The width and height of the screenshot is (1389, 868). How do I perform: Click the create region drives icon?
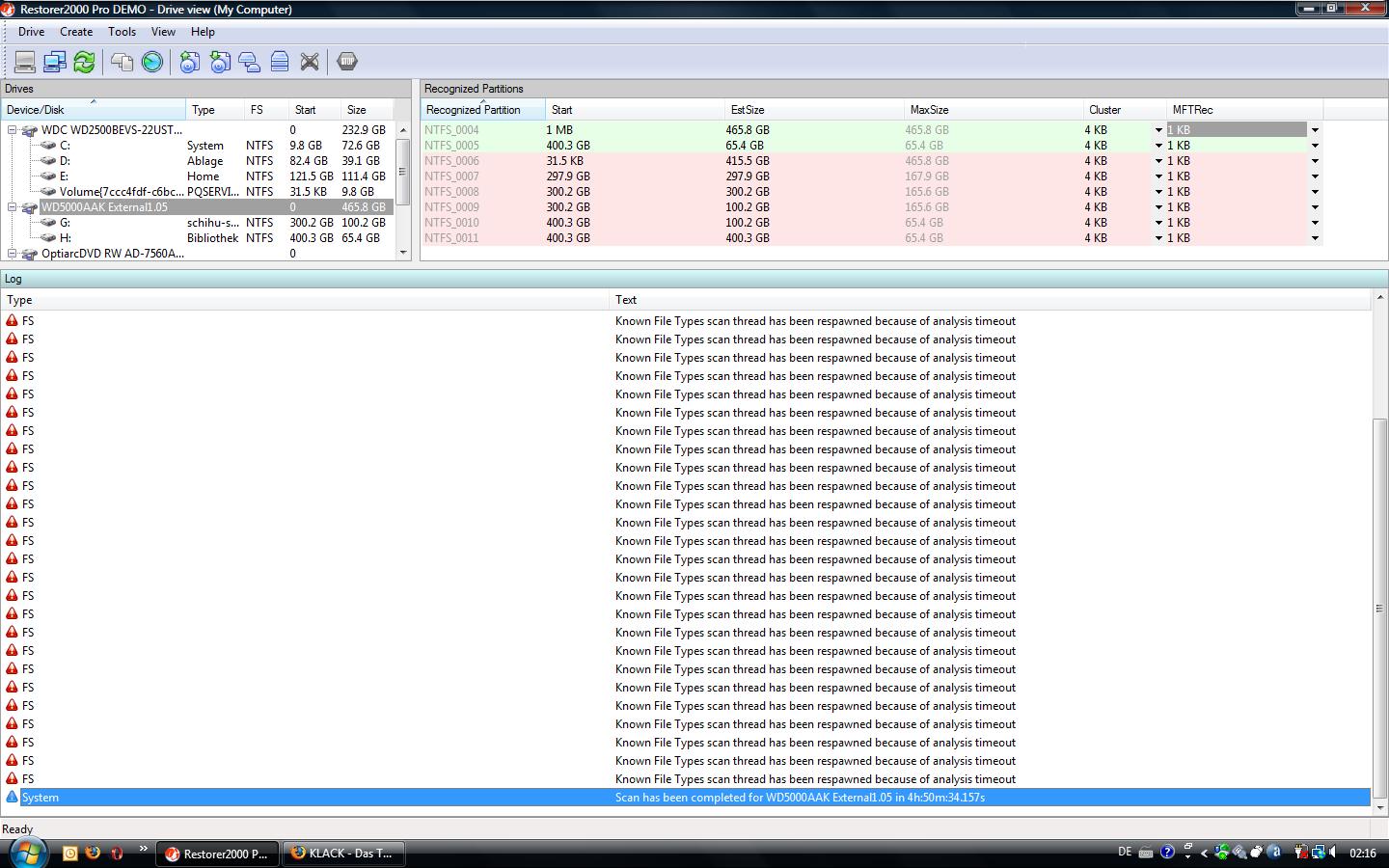(250, 62)
